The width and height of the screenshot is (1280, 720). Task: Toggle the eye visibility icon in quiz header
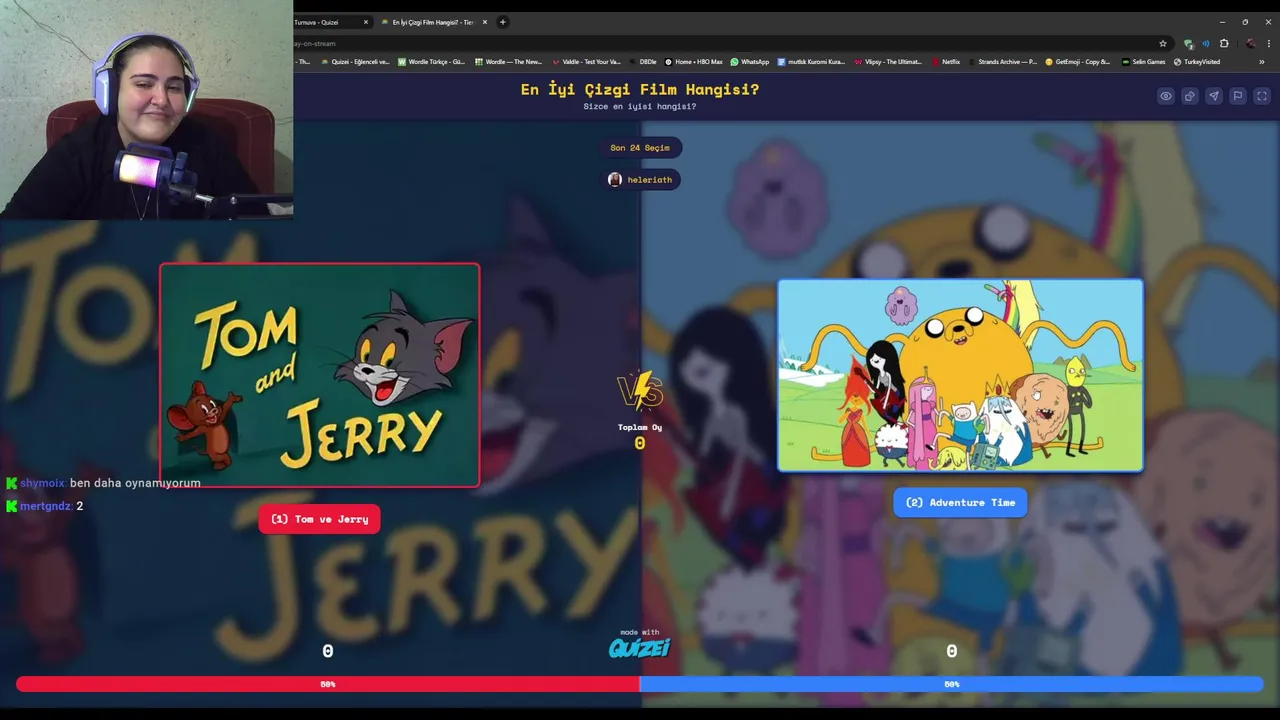tap(1166, 96)
